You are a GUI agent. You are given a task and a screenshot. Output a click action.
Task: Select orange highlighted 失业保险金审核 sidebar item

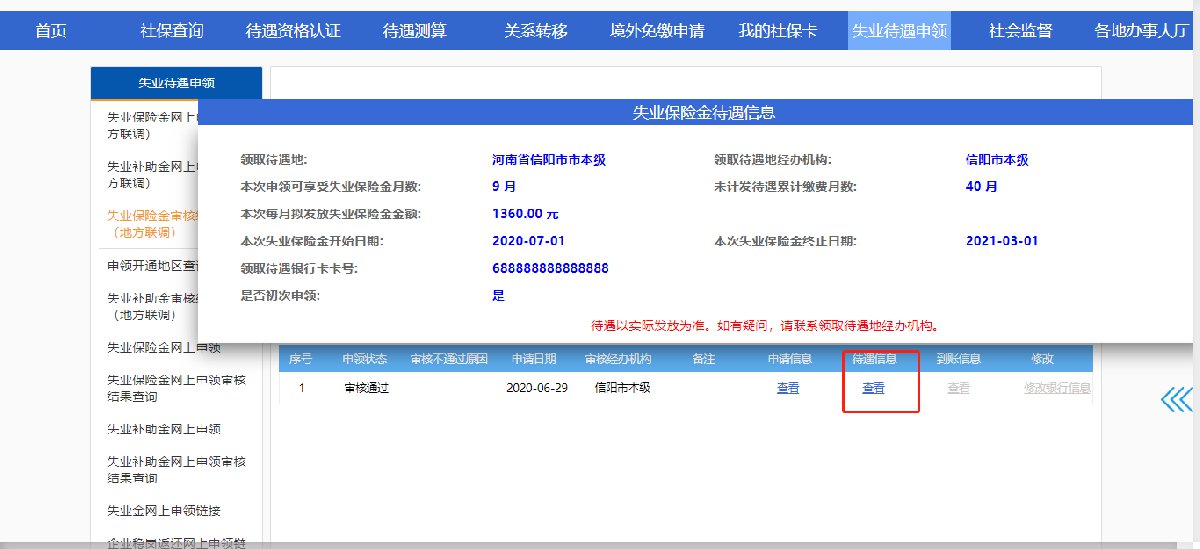pyautogui.click(x=152, y=223)
